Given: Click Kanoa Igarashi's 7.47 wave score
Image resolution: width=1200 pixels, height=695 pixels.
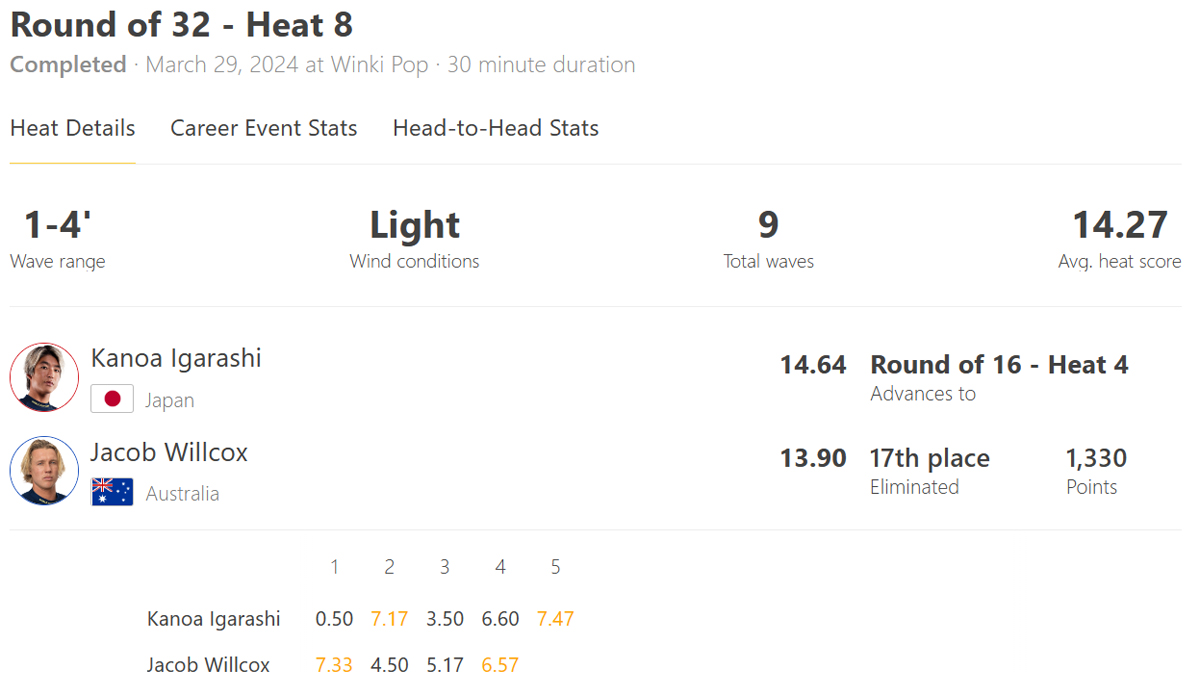Looking at the screenshot, I should pos(555,619).
